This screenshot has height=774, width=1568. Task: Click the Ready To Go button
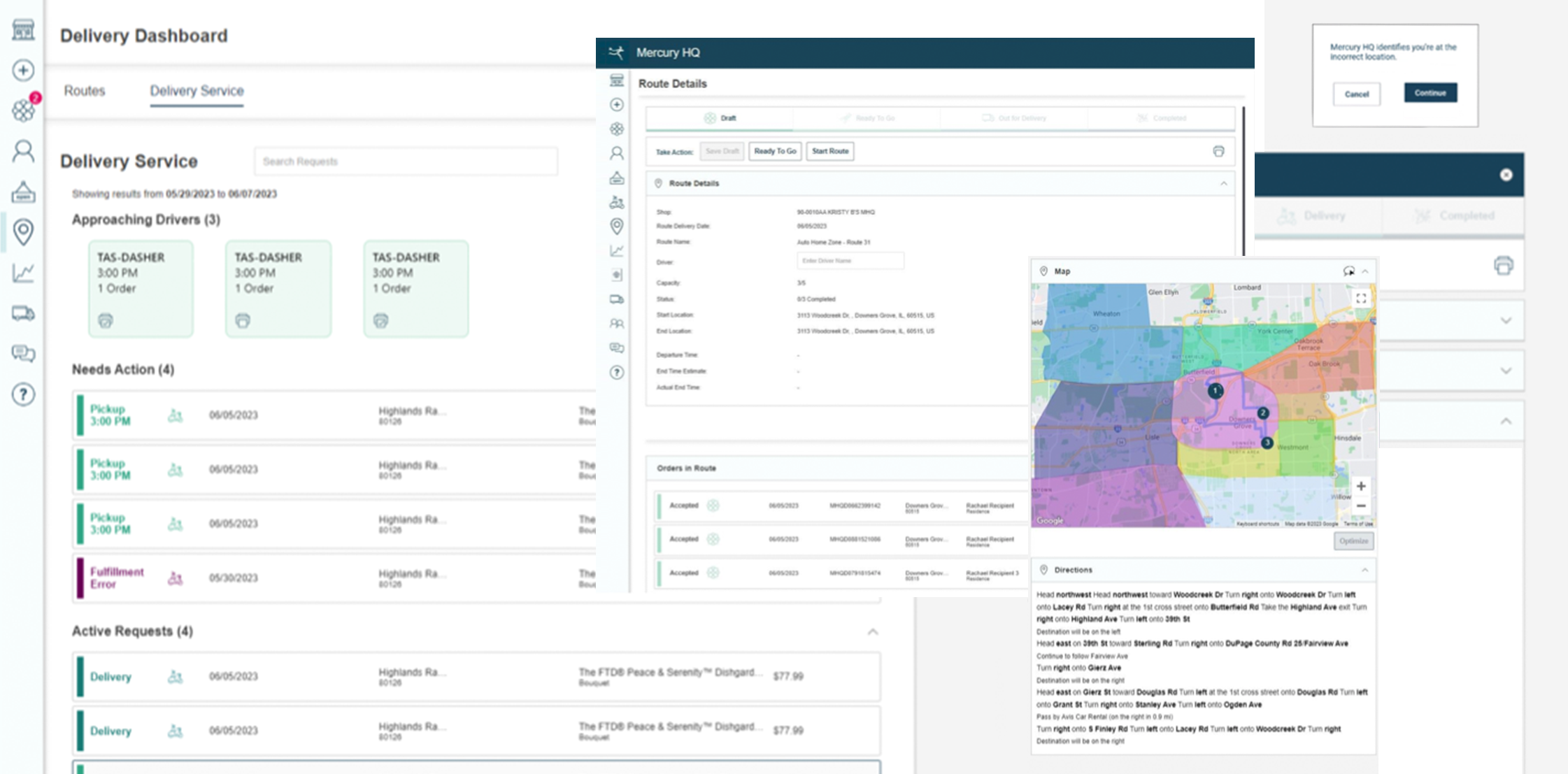pos(775,151)
